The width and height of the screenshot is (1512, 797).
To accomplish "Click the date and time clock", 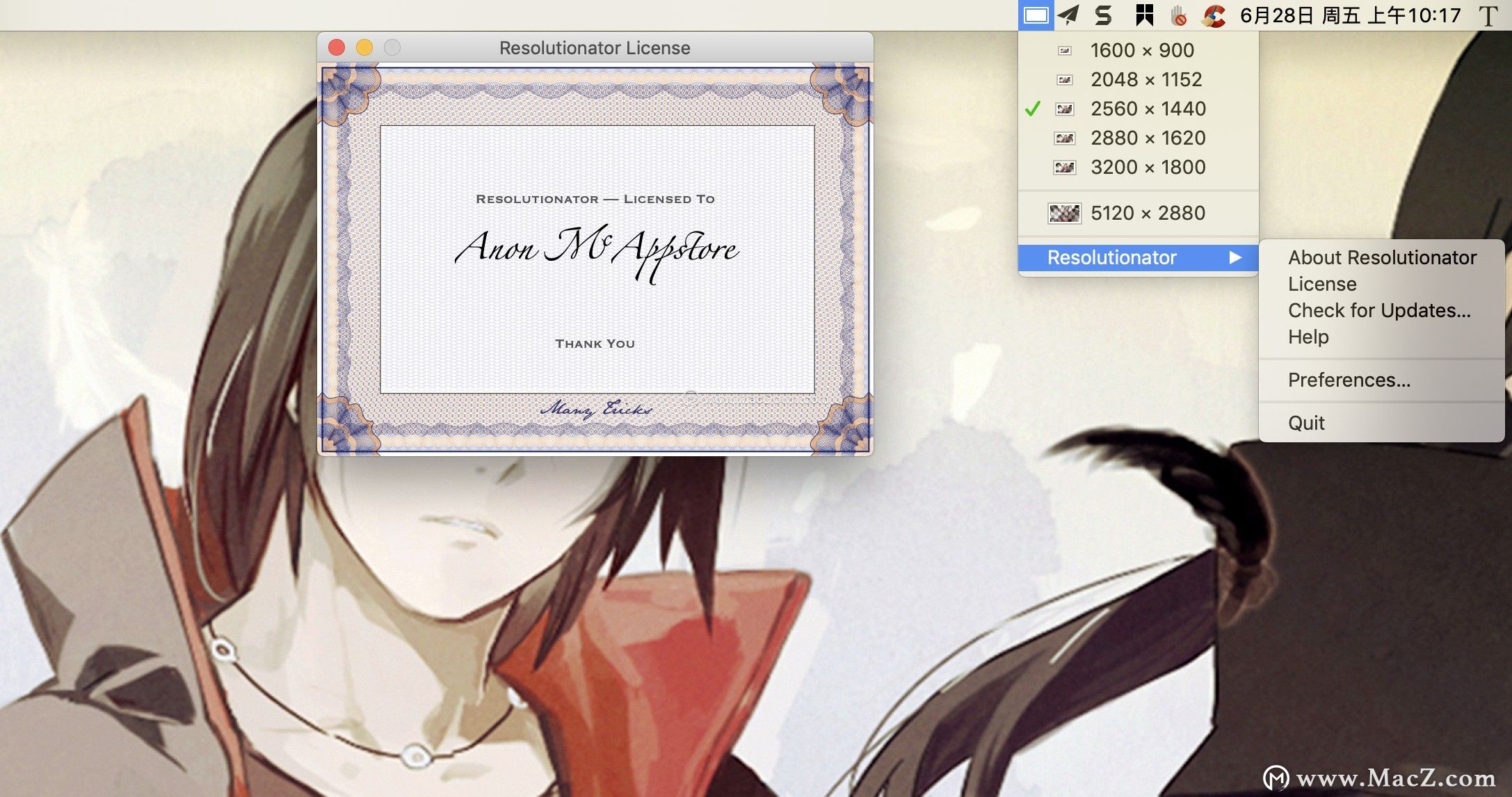I will [x=1351, y=15].
